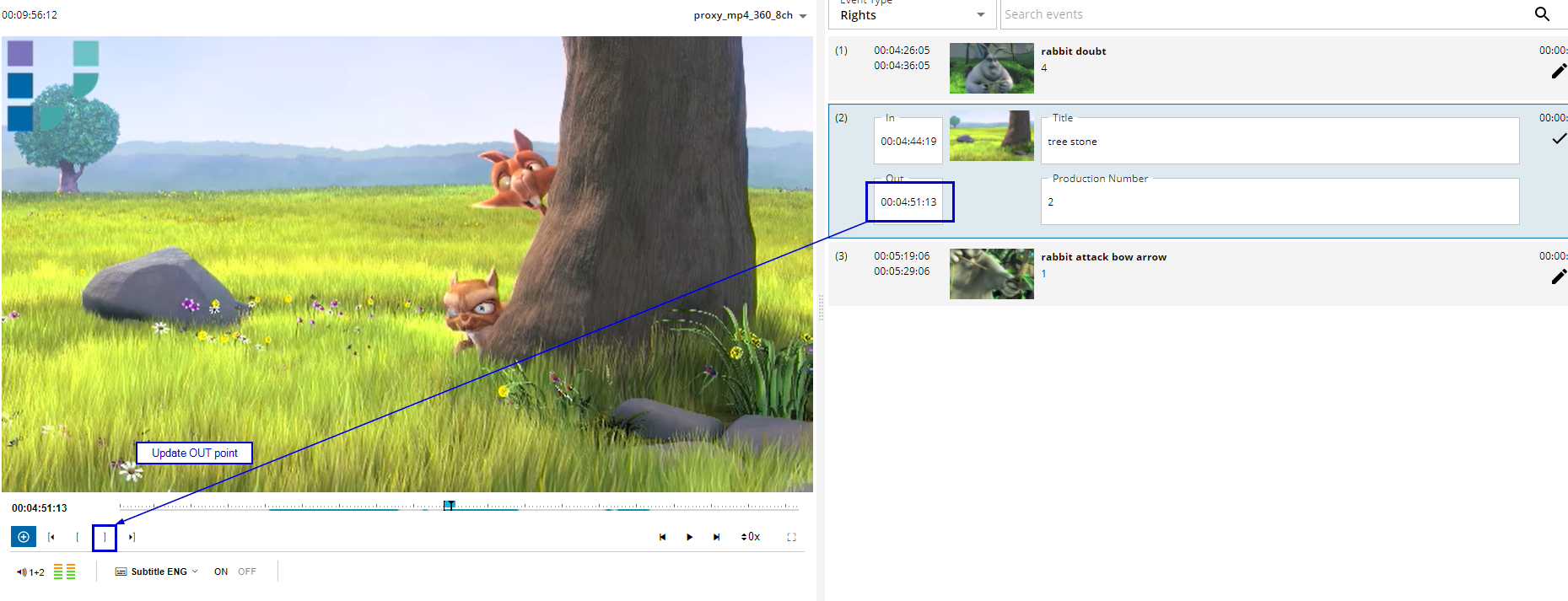Step forward one frame

click(x=716, y=537)
